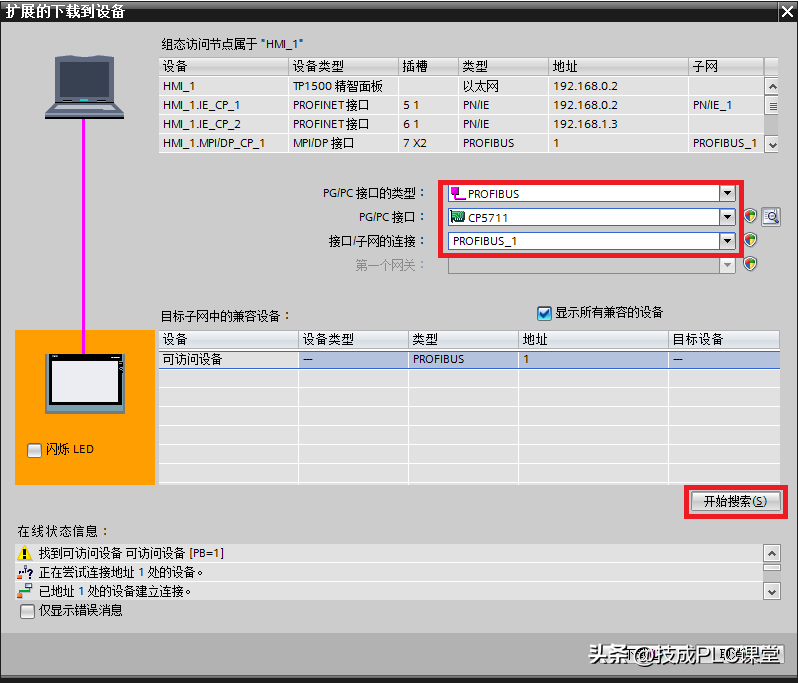Click the icon beside 正在尝试连接地址 message
The height and width of the screenshot is (683, 798).
25,573
